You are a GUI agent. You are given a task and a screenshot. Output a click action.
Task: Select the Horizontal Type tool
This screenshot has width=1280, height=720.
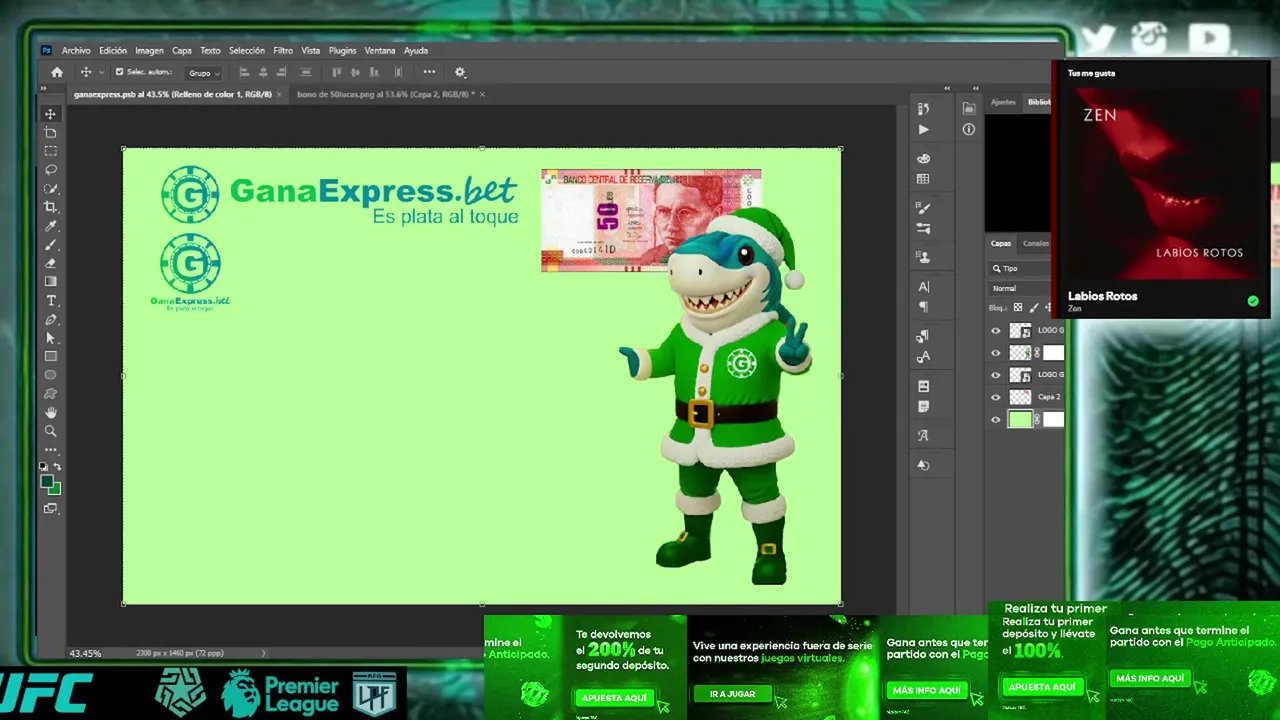point(50,301)
